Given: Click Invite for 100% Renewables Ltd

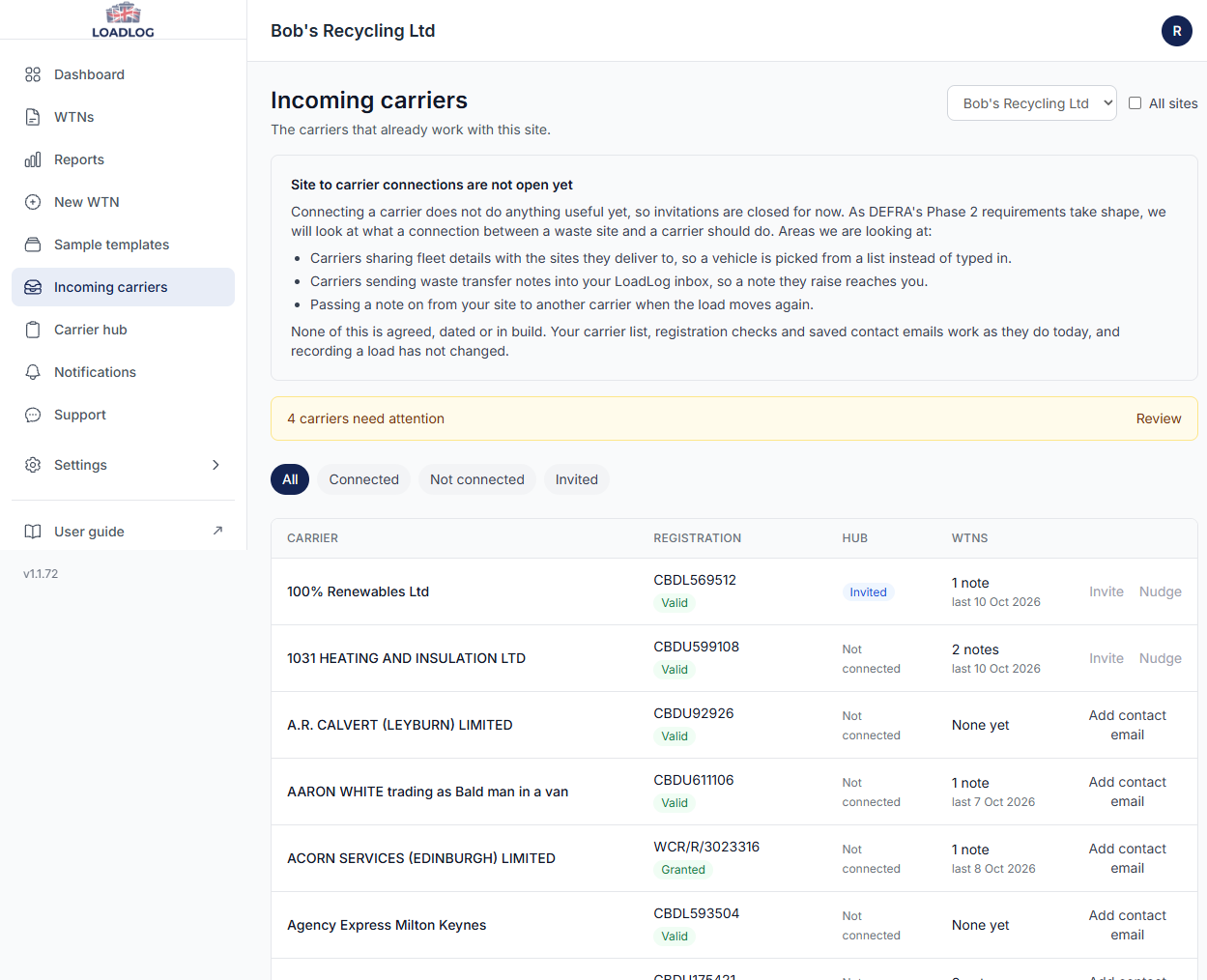Looking at the screenshot, I should 1106,591.
